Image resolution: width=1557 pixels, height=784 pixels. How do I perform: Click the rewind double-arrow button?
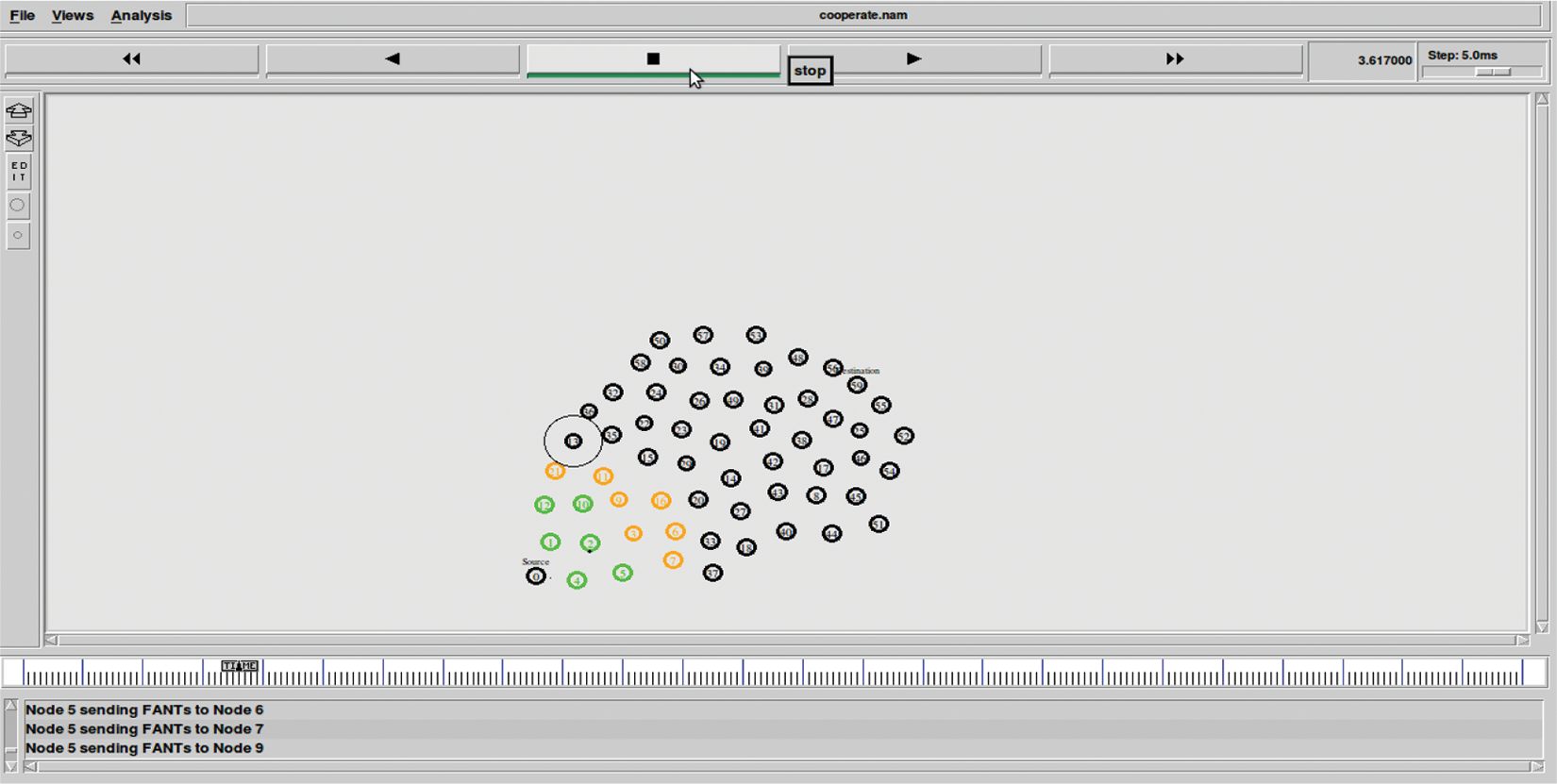tap(131, 59)
